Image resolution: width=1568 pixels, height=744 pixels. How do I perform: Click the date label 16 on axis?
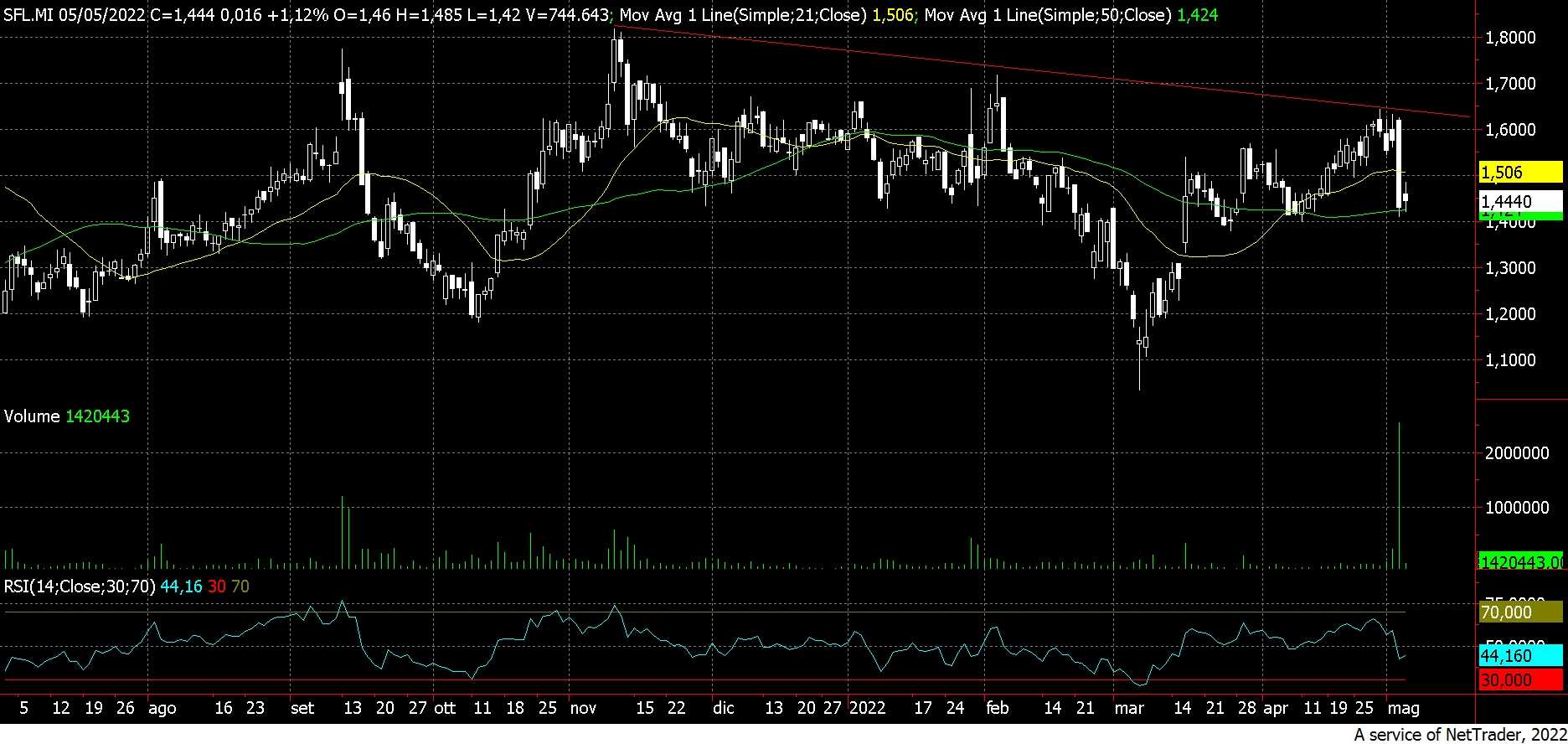point(223,708)
